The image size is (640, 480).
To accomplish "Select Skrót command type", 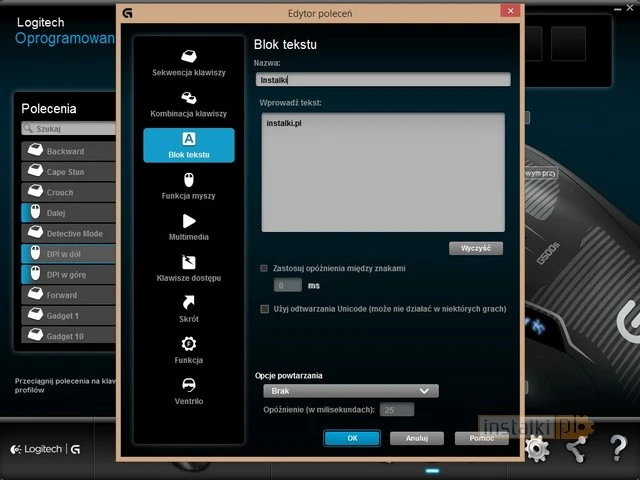I will (x=189, y=309).
